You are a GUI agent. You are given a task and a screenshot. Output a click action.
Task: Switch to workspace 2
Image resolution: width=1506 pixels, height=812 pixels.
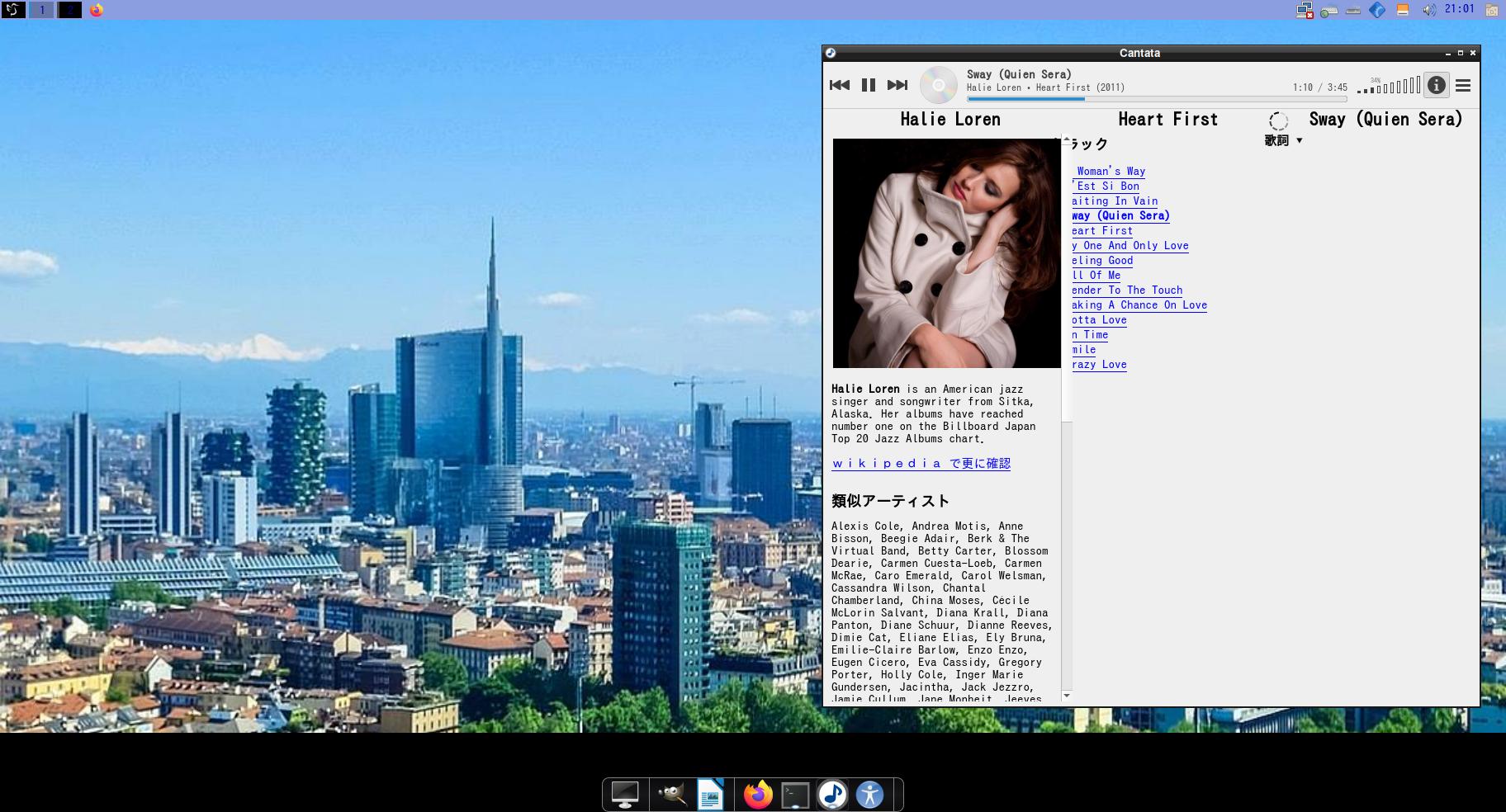tap(69, 10)
